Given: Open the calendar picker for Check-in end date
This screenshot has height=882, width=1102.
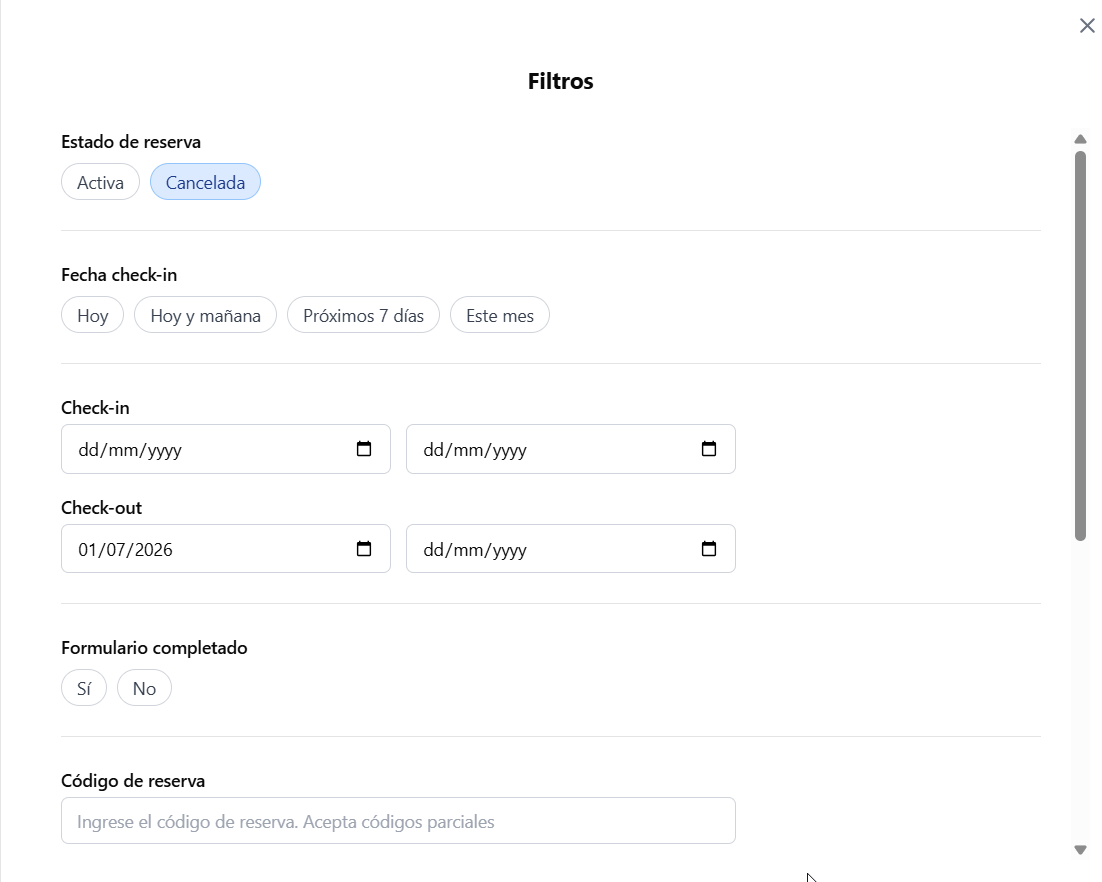Looking at the screenshot, I should [x=709, y=449].
